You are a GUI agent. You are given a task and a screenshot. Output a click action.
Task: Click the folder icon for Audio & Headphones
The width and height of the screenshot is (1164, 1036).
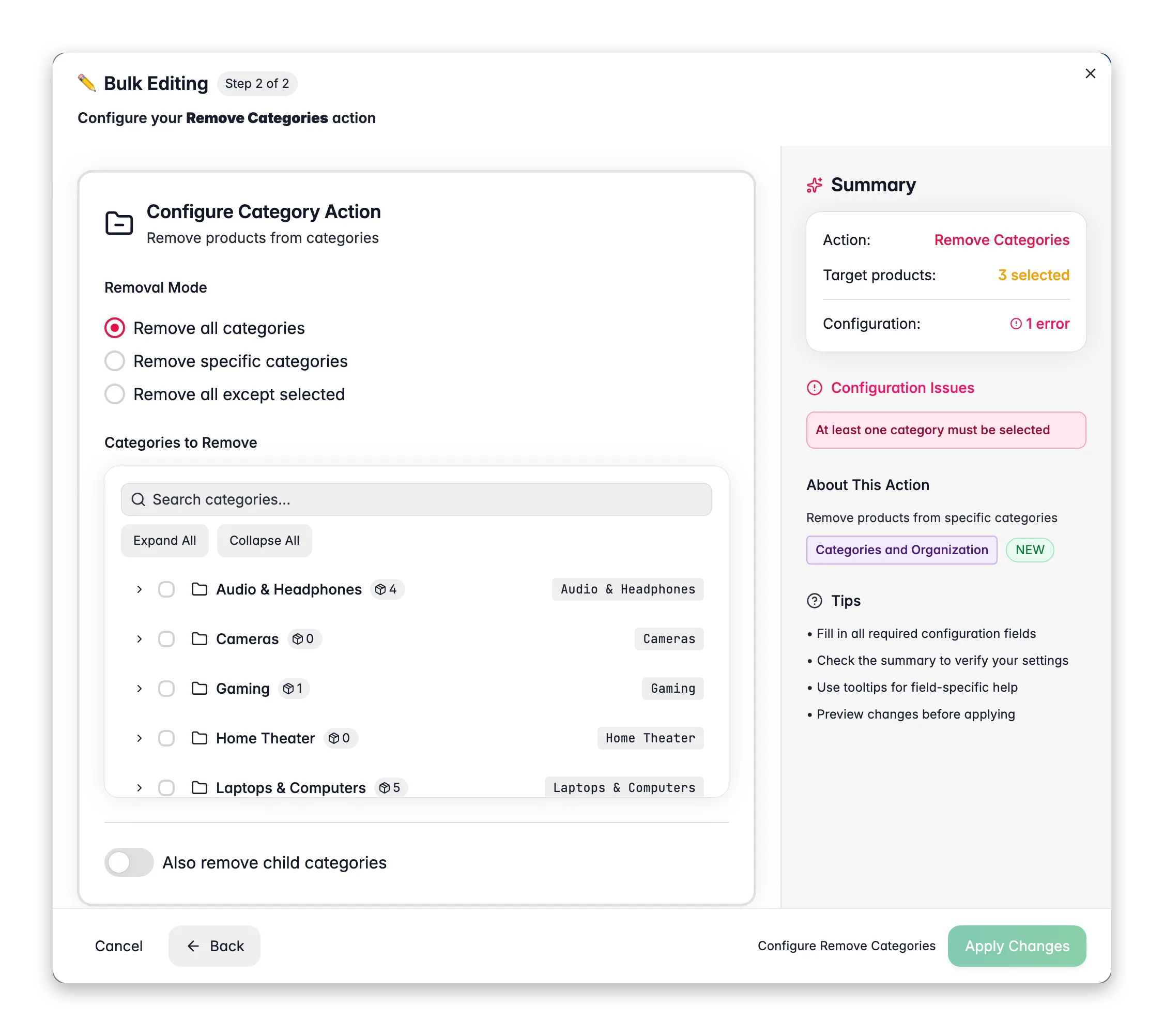(x=200, y=589)
